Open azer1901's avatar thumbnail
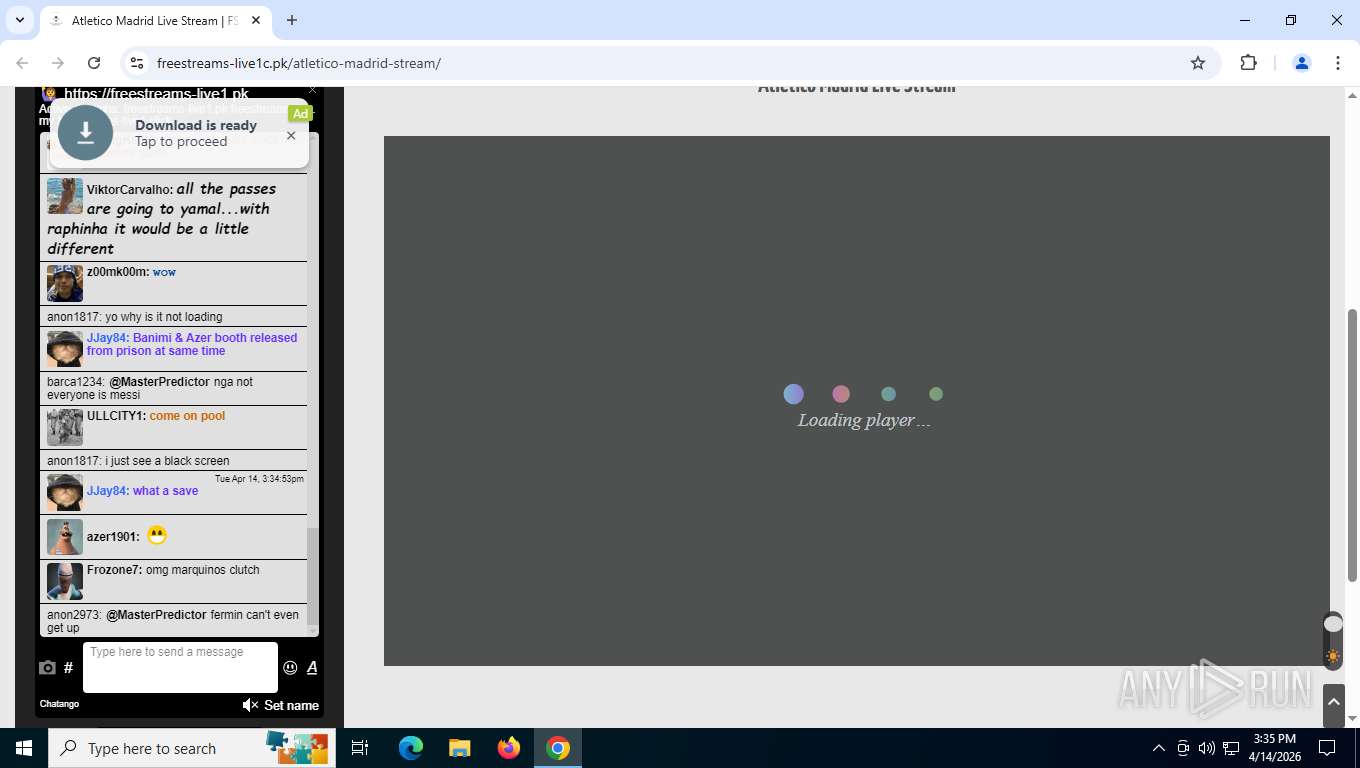 65,537
